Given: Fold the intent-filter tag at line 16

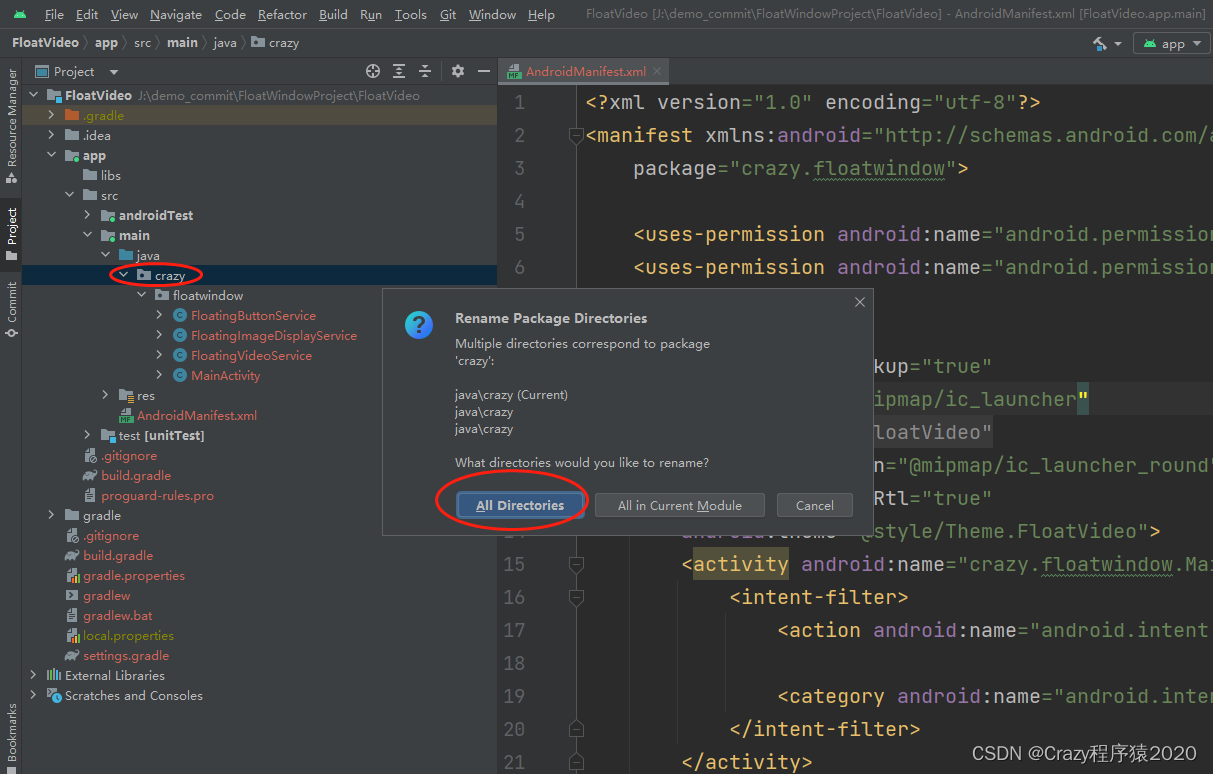Looking at the screenshot, I should [575, 597].
